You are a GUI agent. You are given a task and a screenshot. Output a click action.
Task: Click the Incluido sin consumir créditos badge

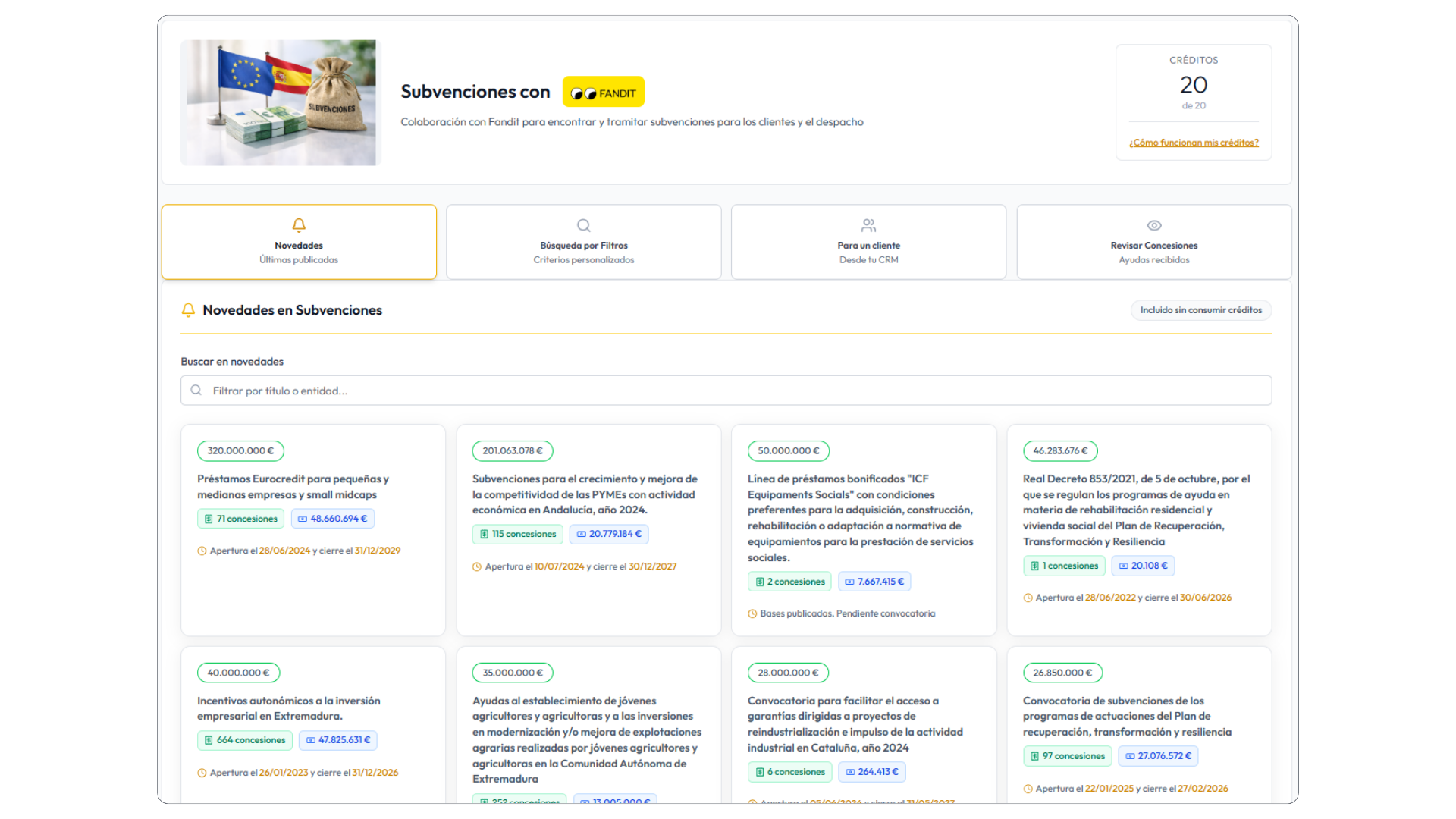(x=1200, y=310)
